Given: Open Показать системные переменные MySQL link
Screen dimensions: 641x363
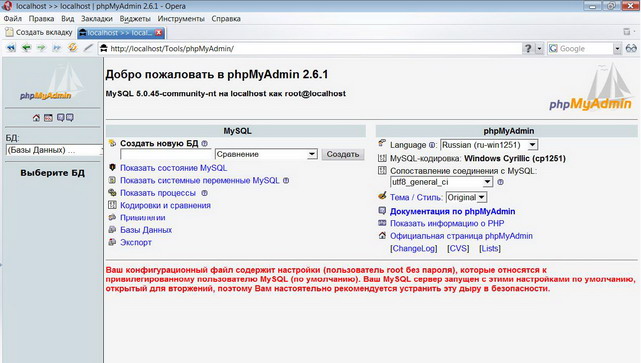Looking at the screenshot, I should pyautogui.click(x=199, y=180).
